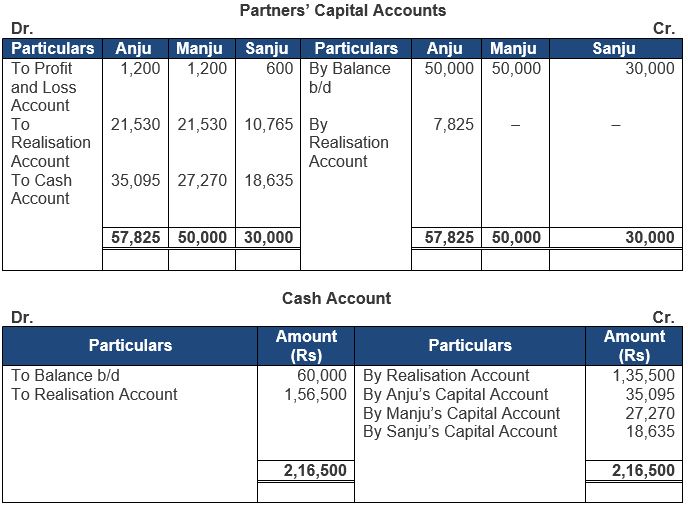688x507 pixels.
Task: Click 'By Anju's Capital Account' entry
Action: point(455,394)
